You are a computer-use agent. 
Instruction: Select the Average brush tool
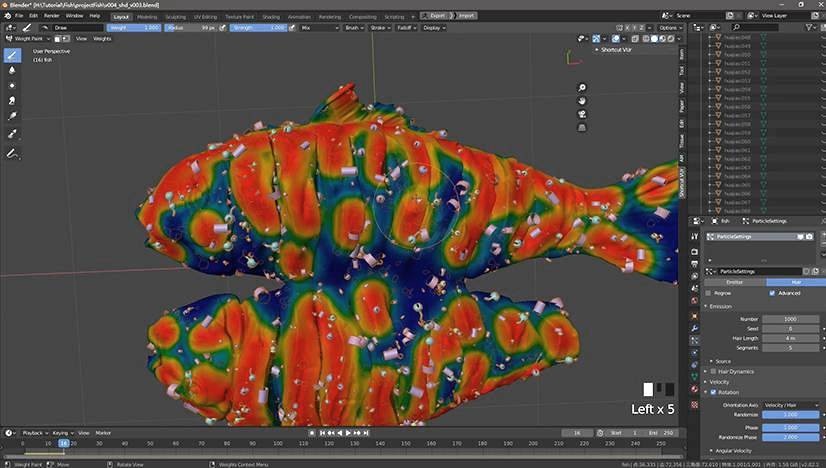coord(12,85)
